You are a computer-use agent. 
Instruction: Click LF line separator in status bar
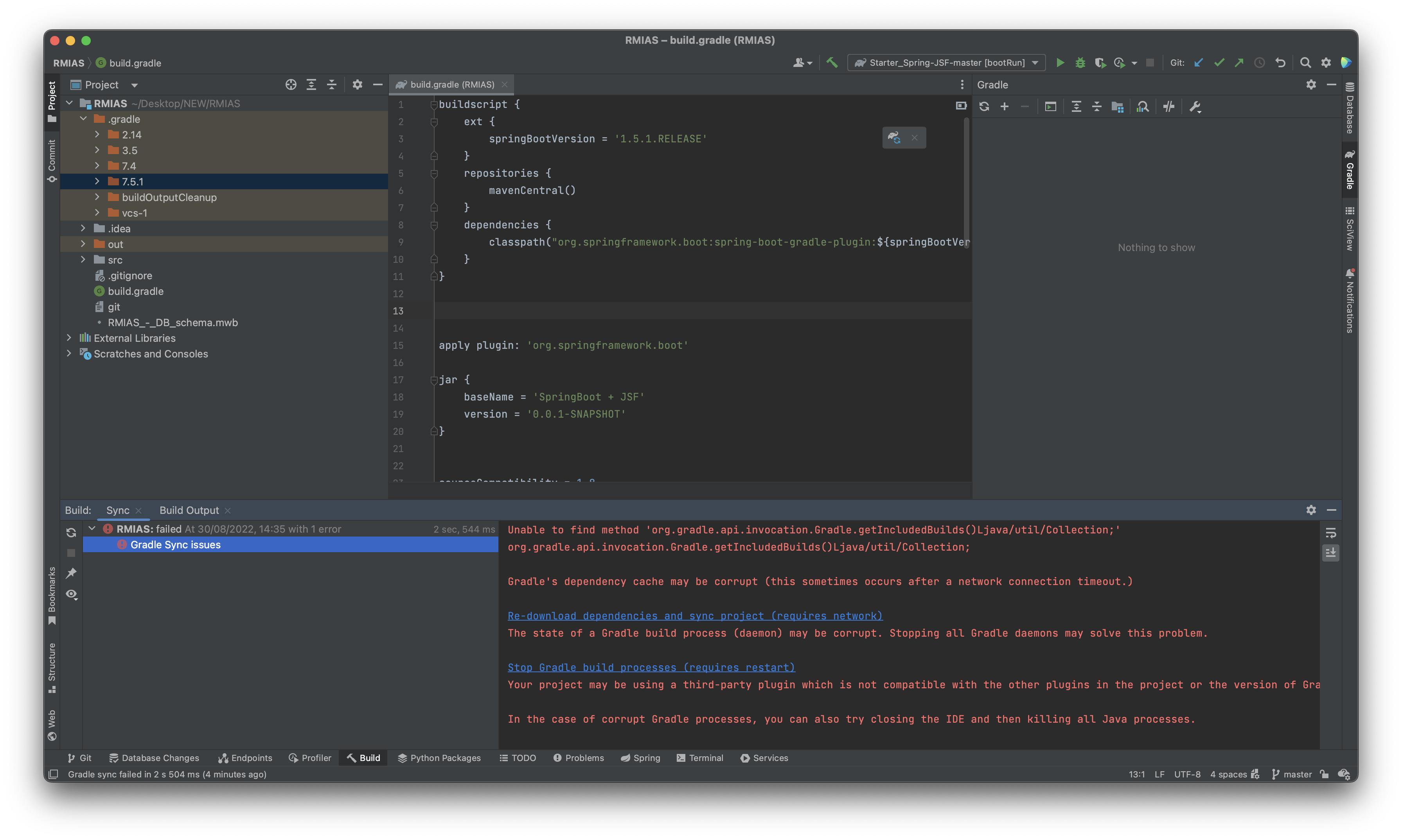coord(1159,774)
